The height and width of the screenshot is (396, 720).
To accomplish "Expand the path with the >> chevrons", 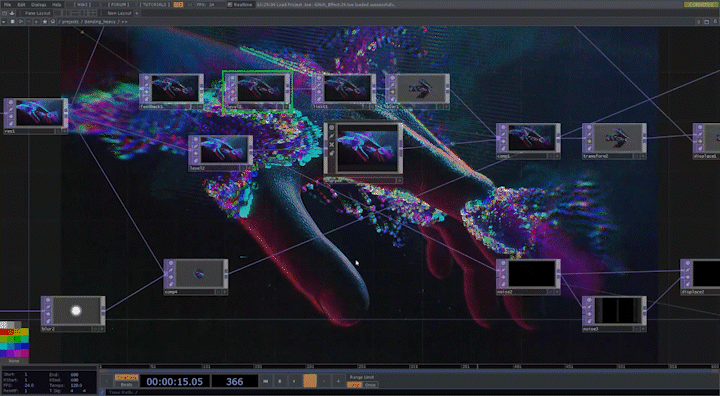I will pos(124,22).
